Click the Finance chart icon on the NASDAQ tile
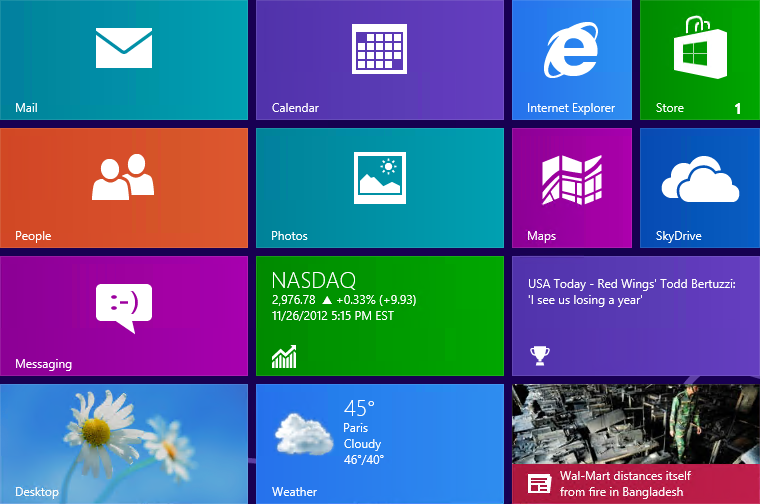The width and height of the screenshot is (760, 504). pyautogui.click(x=284, y=357)
